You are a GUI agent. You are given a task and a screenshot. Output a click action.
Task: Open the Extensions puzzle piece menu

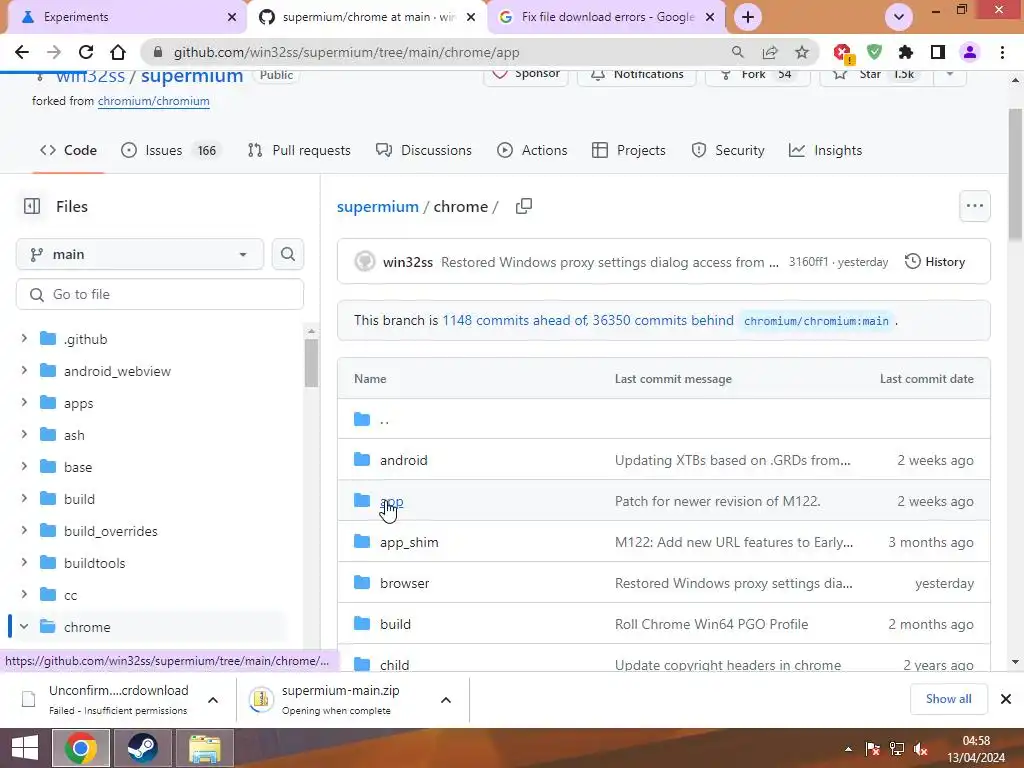tap(906, 52)
